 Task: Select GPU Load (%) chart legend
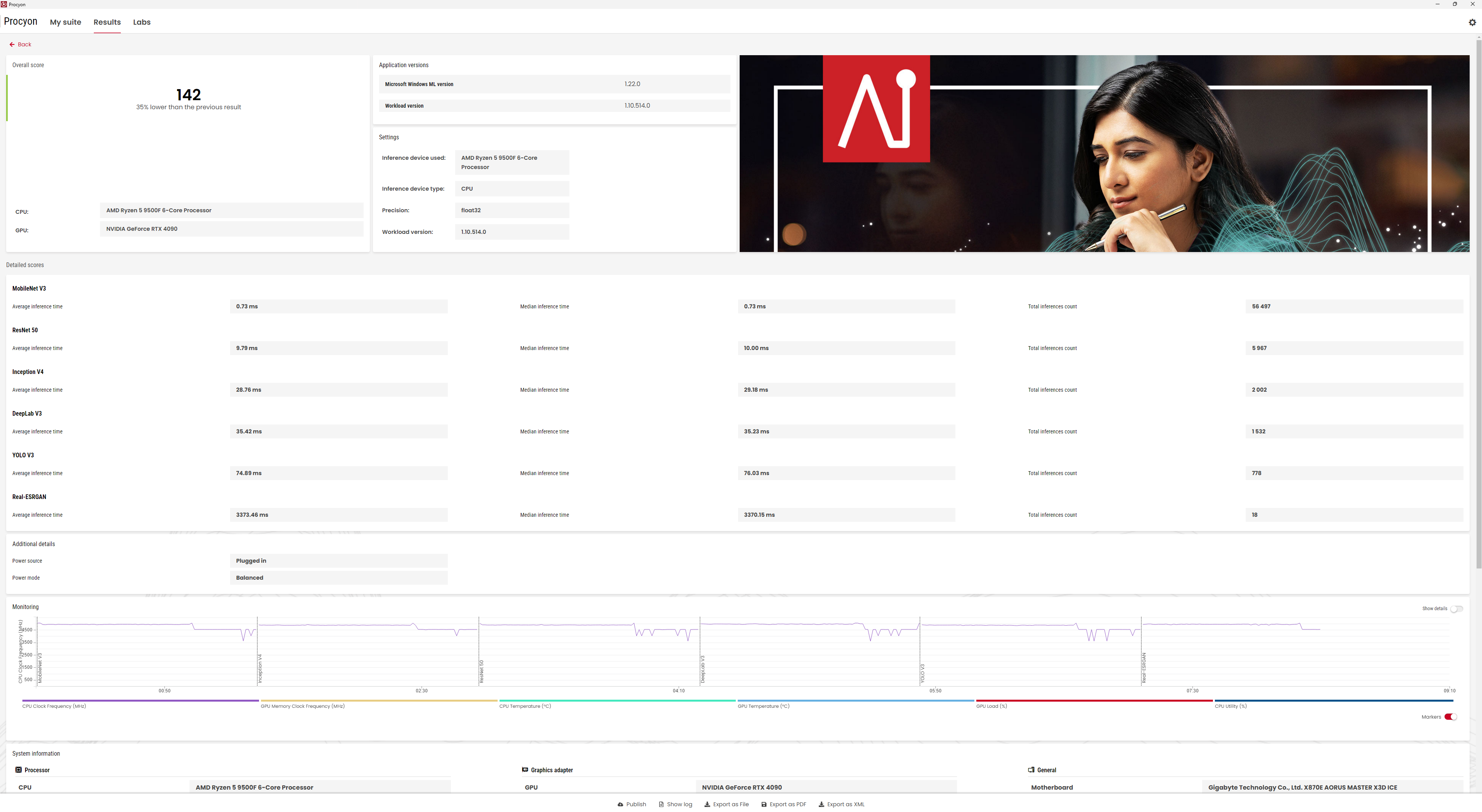(x=991, y=705)
